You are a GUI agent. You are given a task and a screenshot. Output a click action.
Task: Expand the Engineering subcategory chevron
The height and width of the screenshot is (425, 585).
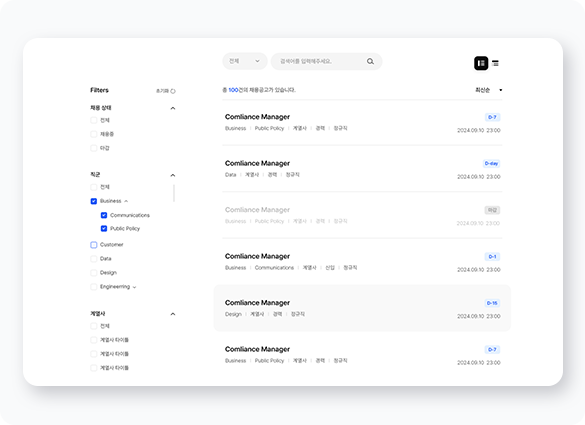pos(134,287)
